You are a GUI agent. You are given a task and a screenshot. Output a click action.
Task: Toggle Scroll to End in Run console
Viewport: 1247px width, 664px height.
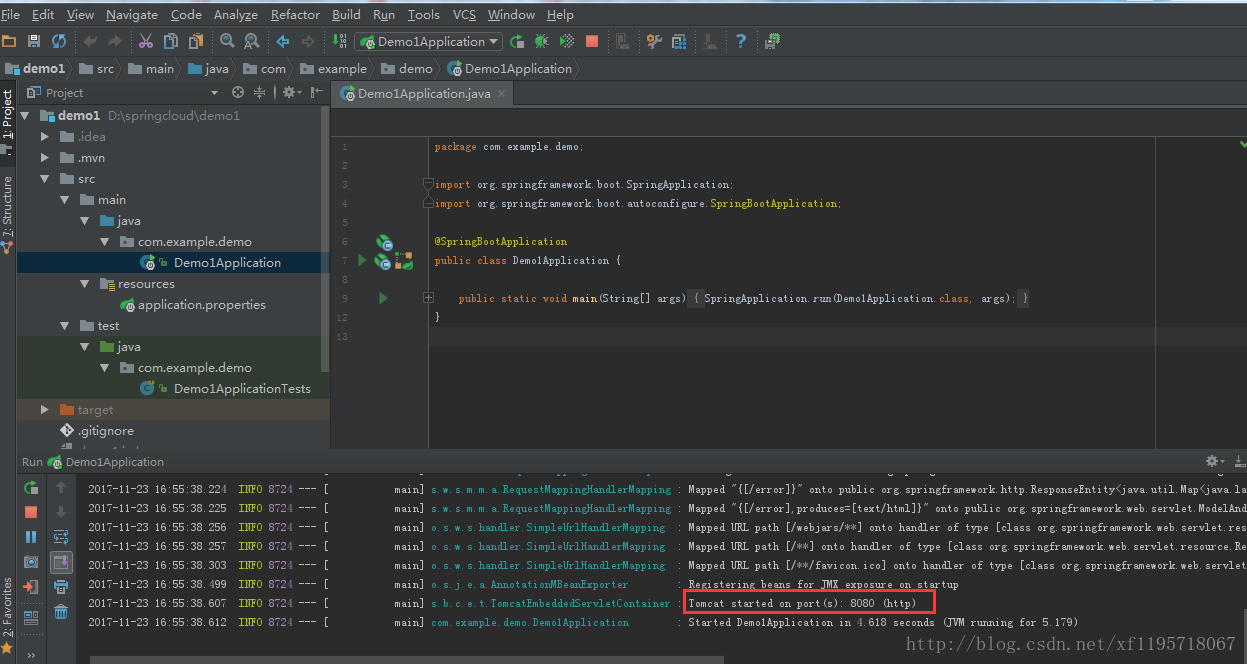61,562
